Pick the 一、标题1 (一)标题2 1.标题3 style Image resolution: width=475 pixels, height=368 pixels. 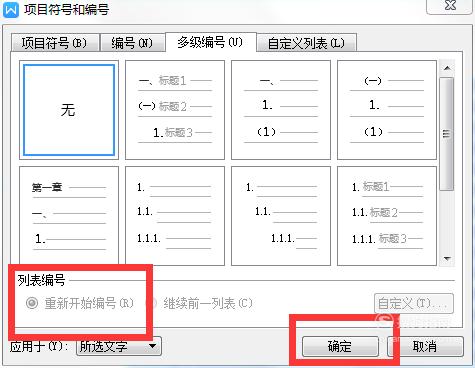[x=175, y=110]
